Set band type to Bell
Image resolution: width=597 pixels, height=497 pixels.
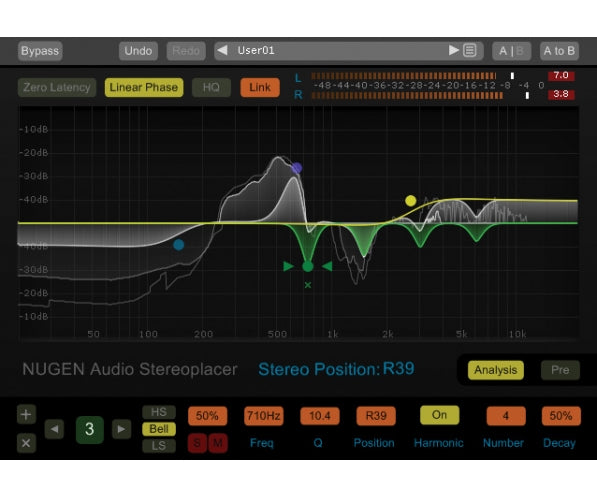(x=159, y=429)
